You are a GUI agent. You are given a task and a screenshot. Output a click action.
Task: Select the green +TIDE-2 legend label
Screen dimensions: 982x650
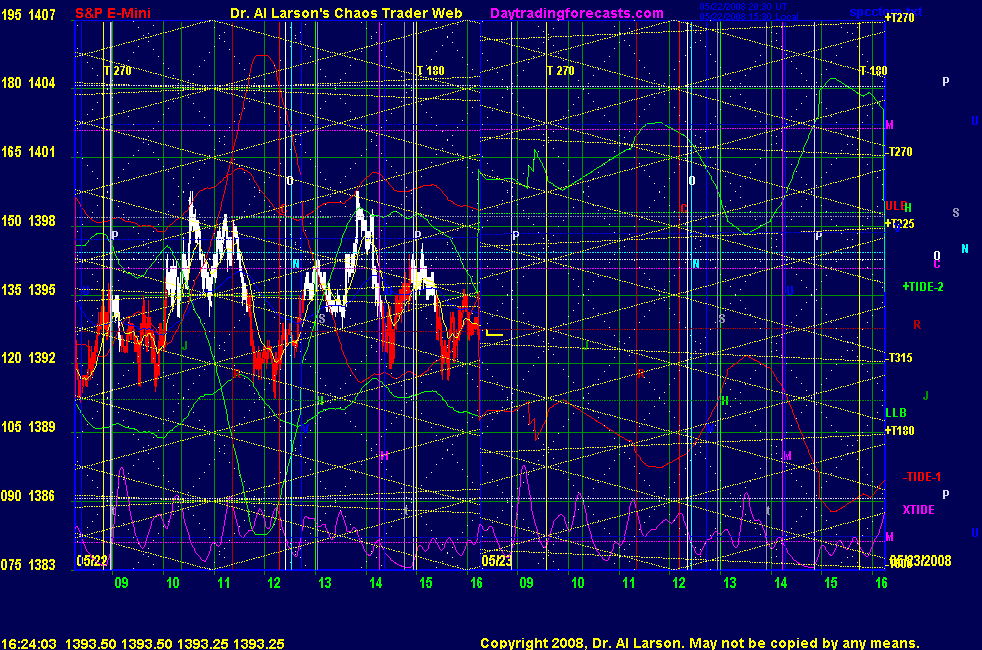click(922, 287)
